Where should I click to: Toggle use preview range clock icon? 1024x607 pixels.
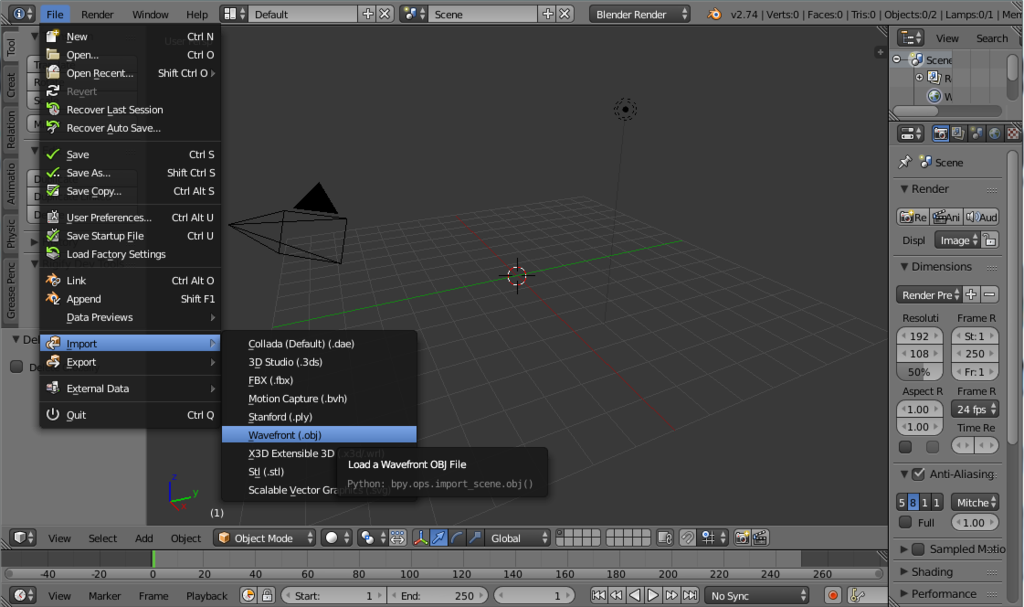coord(248,595)
